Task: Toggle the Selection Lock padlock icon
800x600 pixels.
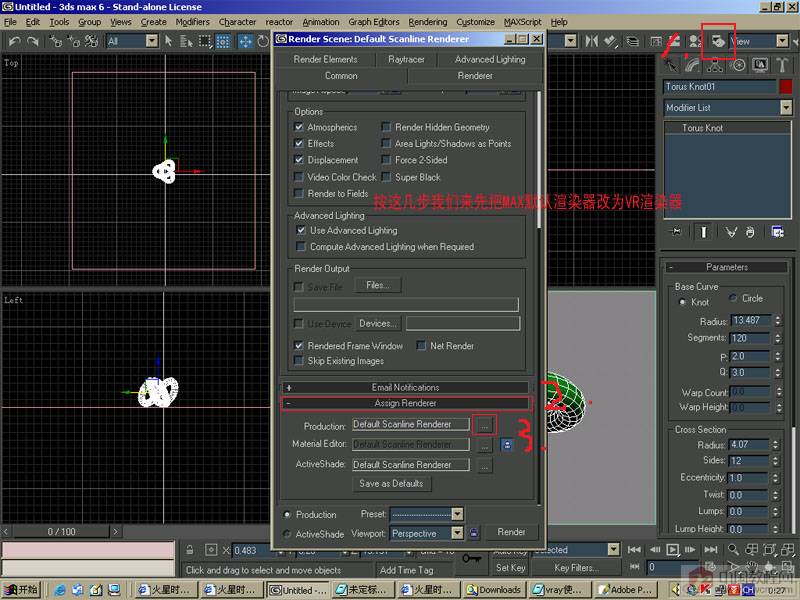Action: coord(190,550)
